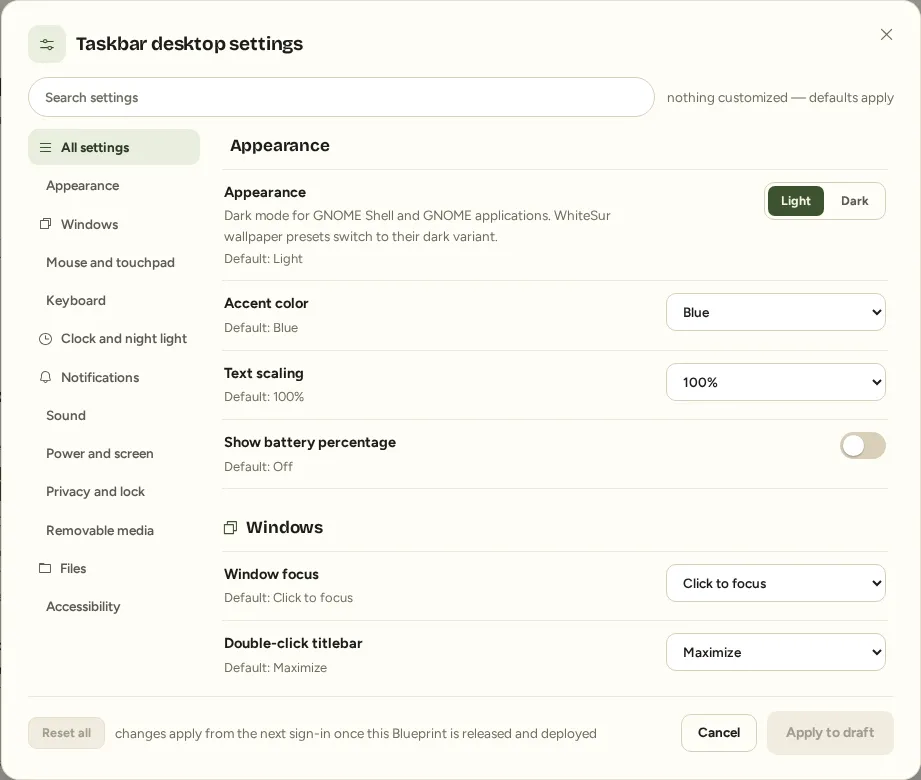
Task: Click the 'Taskbar desktop settings' title
Action: coord(189,44)
